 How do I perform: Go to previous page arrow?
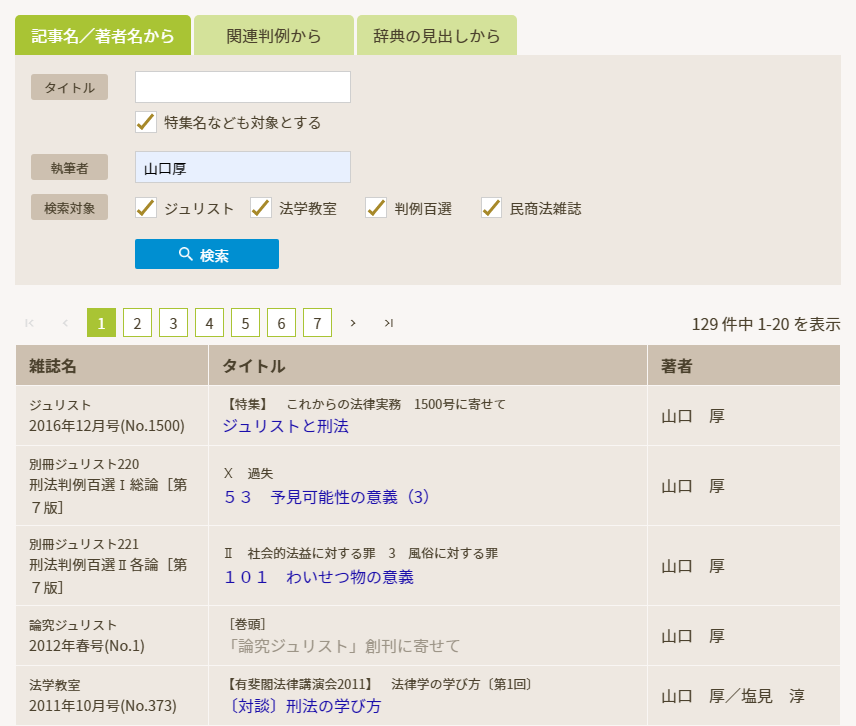click(66, 323)
